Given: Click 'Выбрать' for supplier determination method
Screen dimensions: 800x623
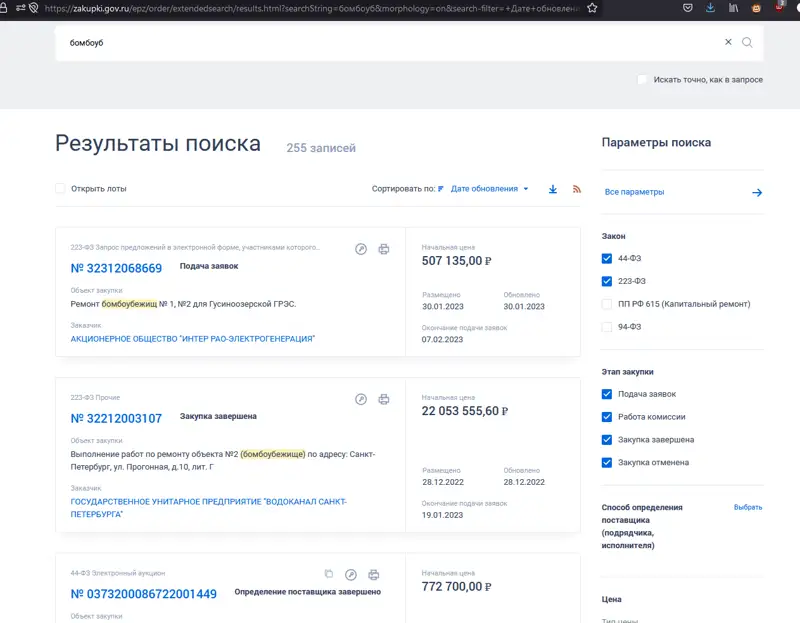Looking at the screenshot, I should pyautogui.click(x=747, y=507).
